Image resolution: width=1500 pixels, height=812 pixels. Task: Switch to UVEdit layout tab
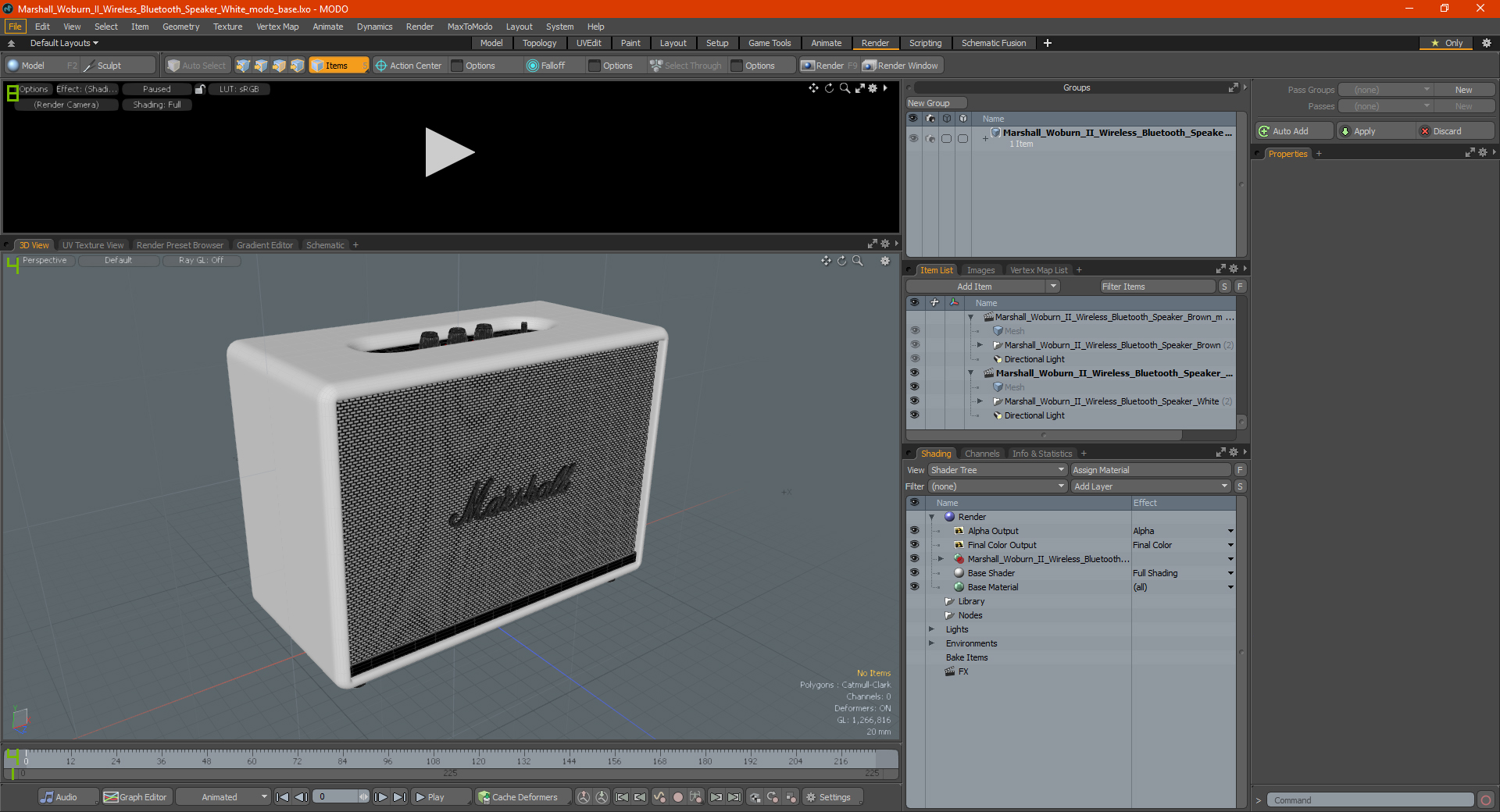click(x=588, y=43)
